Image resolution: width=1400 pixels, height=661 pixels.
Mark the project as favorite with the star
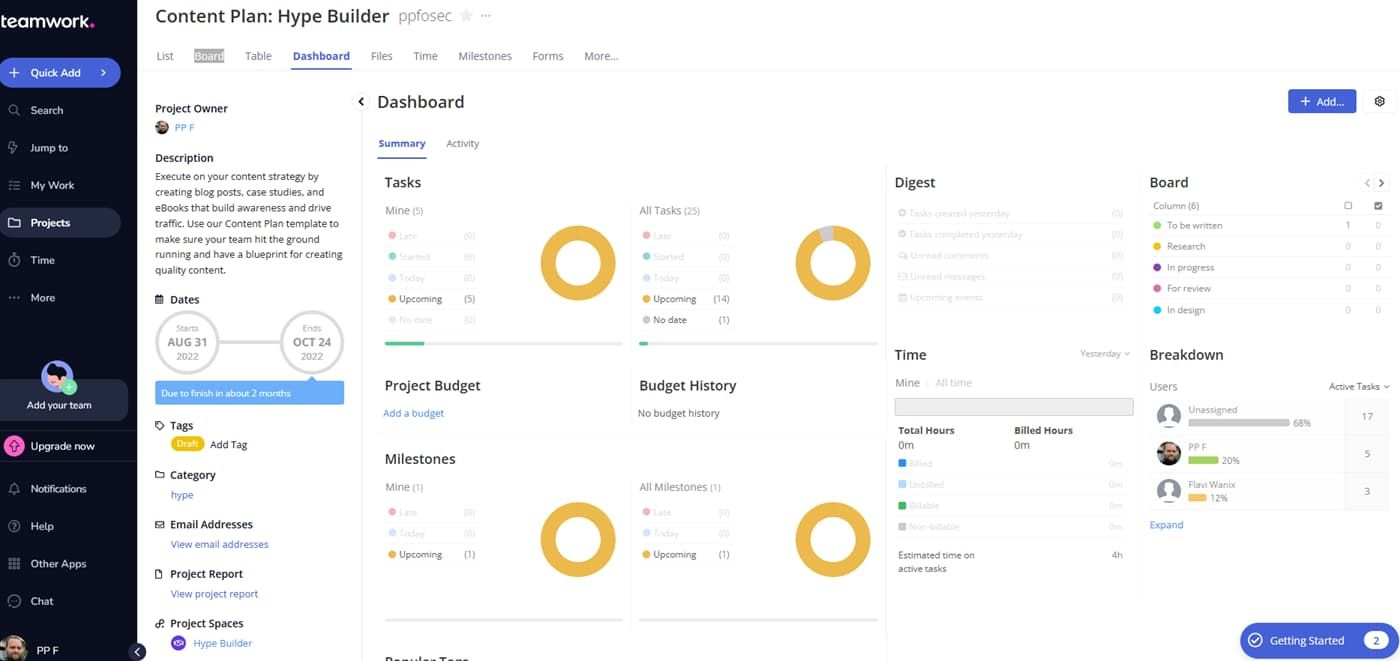pos(468,15)
